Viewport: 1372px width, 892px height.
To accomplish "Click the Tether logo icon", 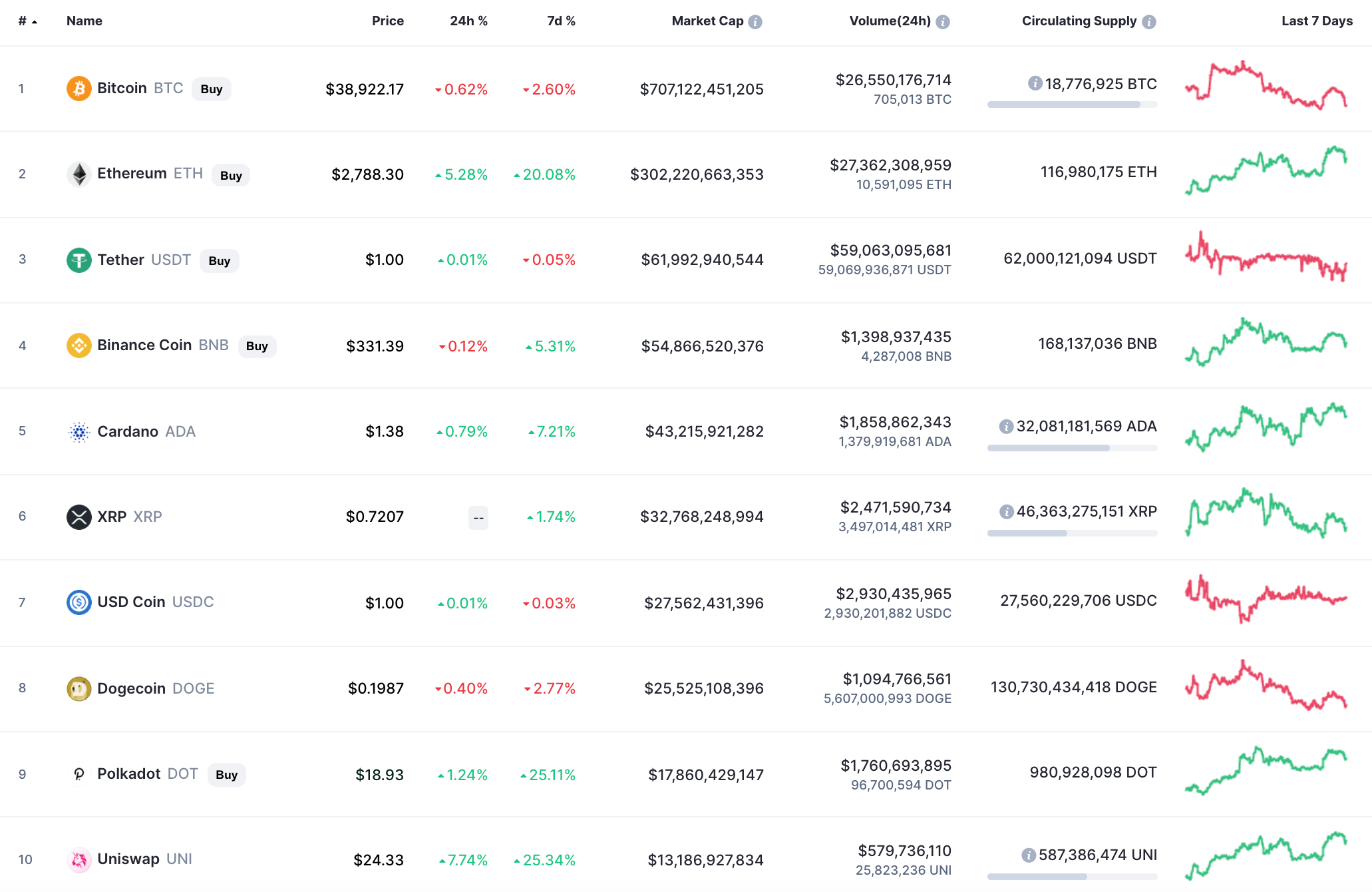I will pyautogui.click(x=79, y=260).
